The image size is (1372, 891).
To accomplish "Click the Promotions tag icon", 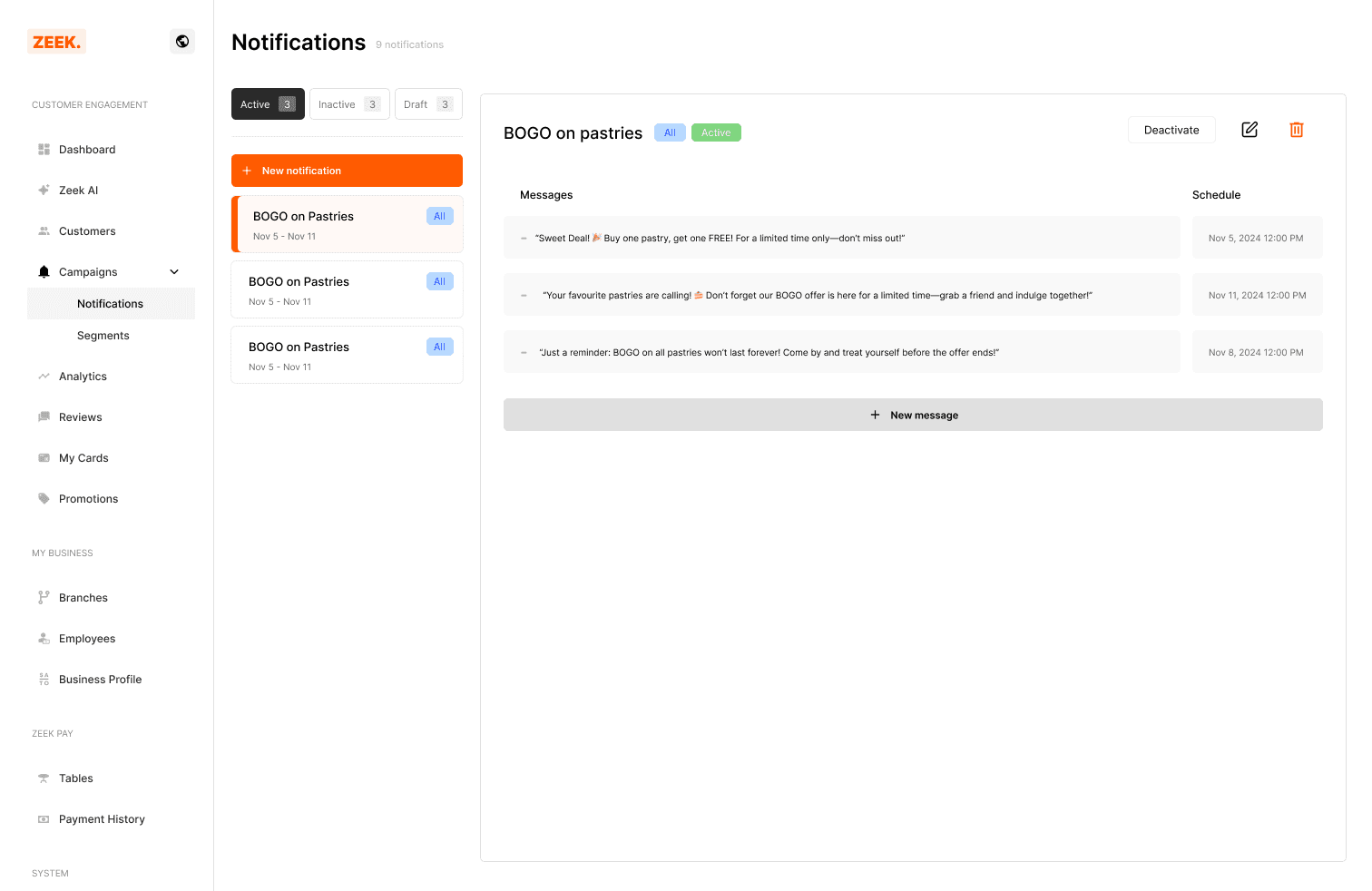I will click(x=44, y=499).
